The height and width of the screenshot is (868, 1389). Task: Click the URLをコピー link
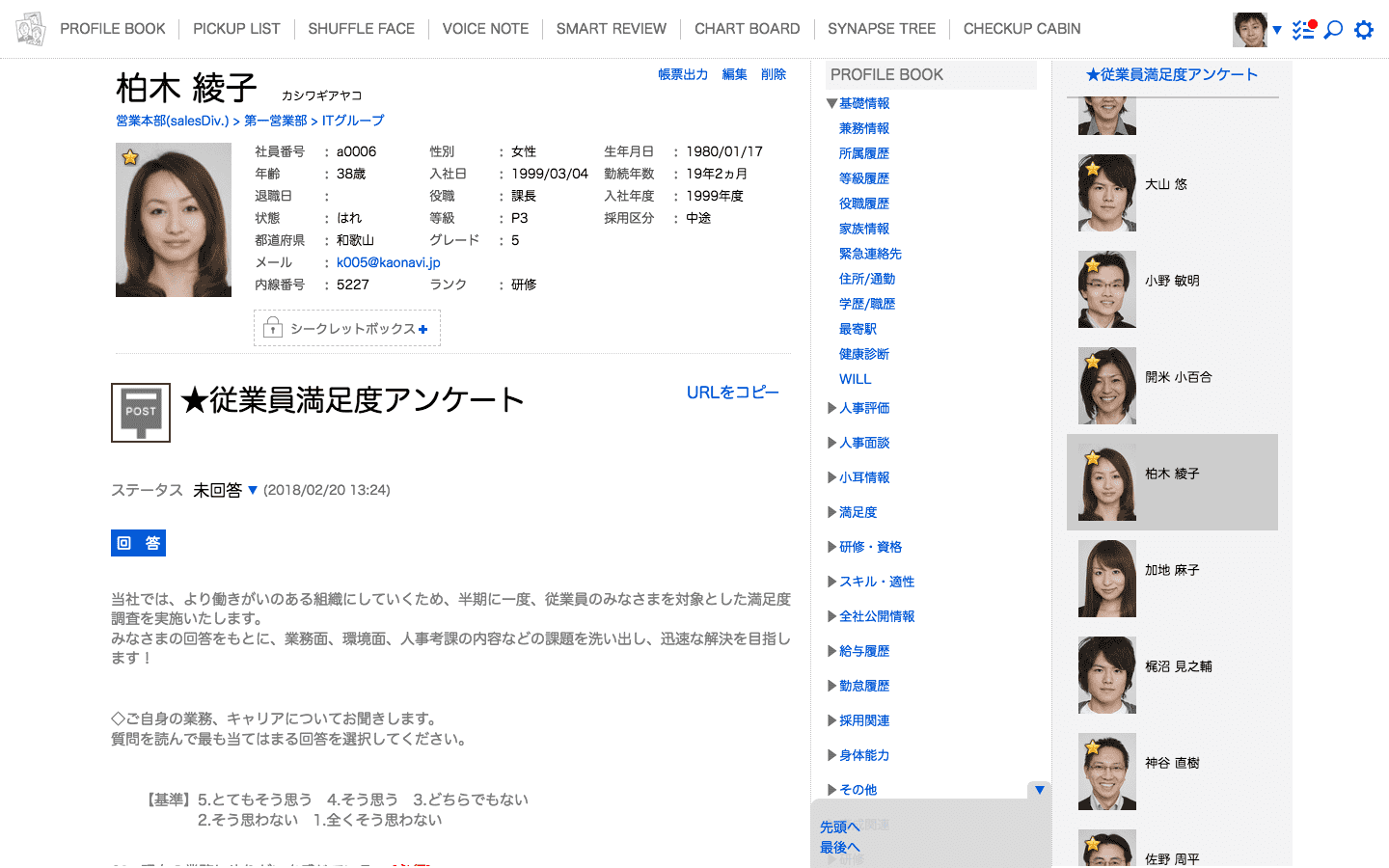coord(733,393)
